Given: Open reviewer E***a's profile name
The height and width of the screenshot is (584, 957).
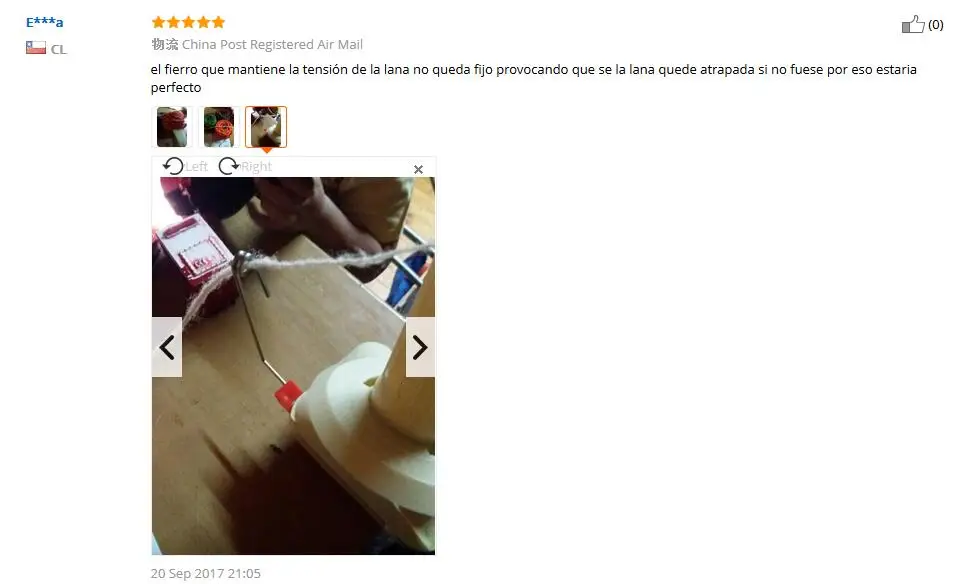Looking at the screenshot, I should pos(45,23).
